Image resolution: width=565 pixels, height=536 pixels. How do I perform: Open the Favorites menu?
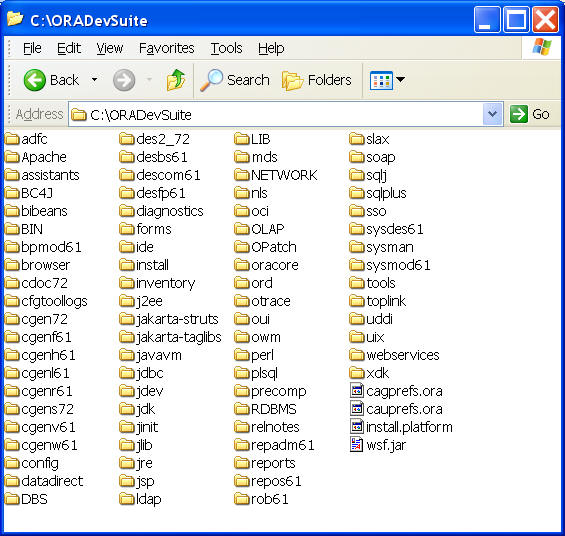pos(166,48)
